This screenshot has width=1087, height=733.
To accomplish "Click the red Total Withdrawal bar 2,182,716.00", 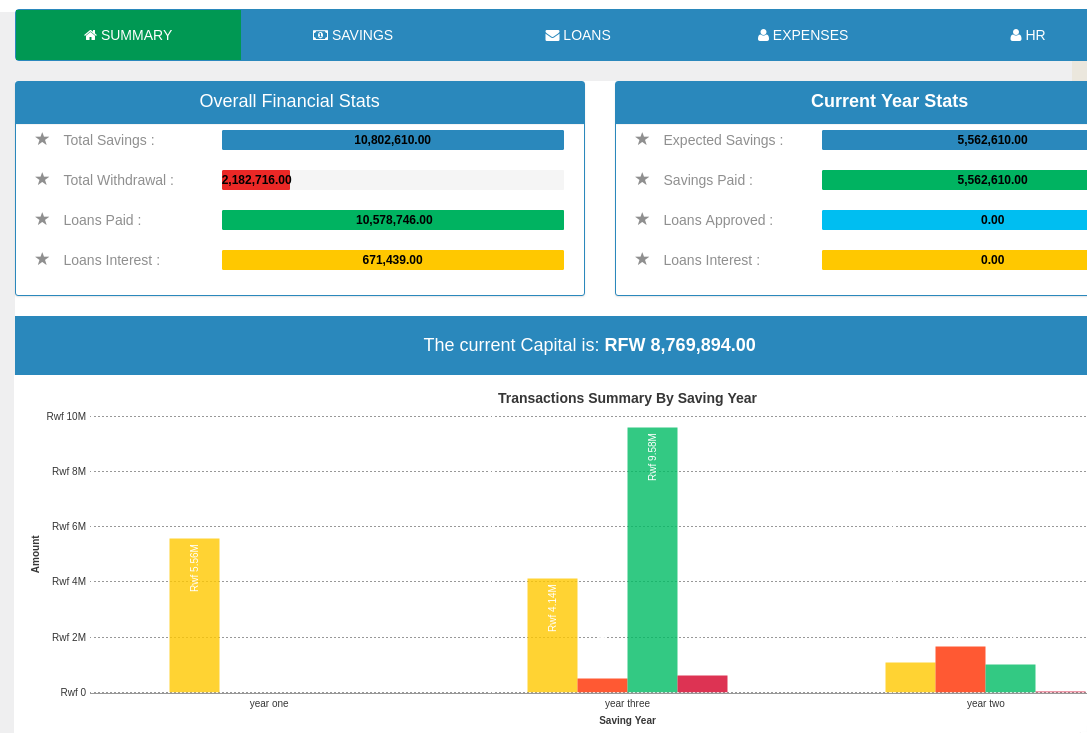I will pyautogui.click(x=256, y=180).
